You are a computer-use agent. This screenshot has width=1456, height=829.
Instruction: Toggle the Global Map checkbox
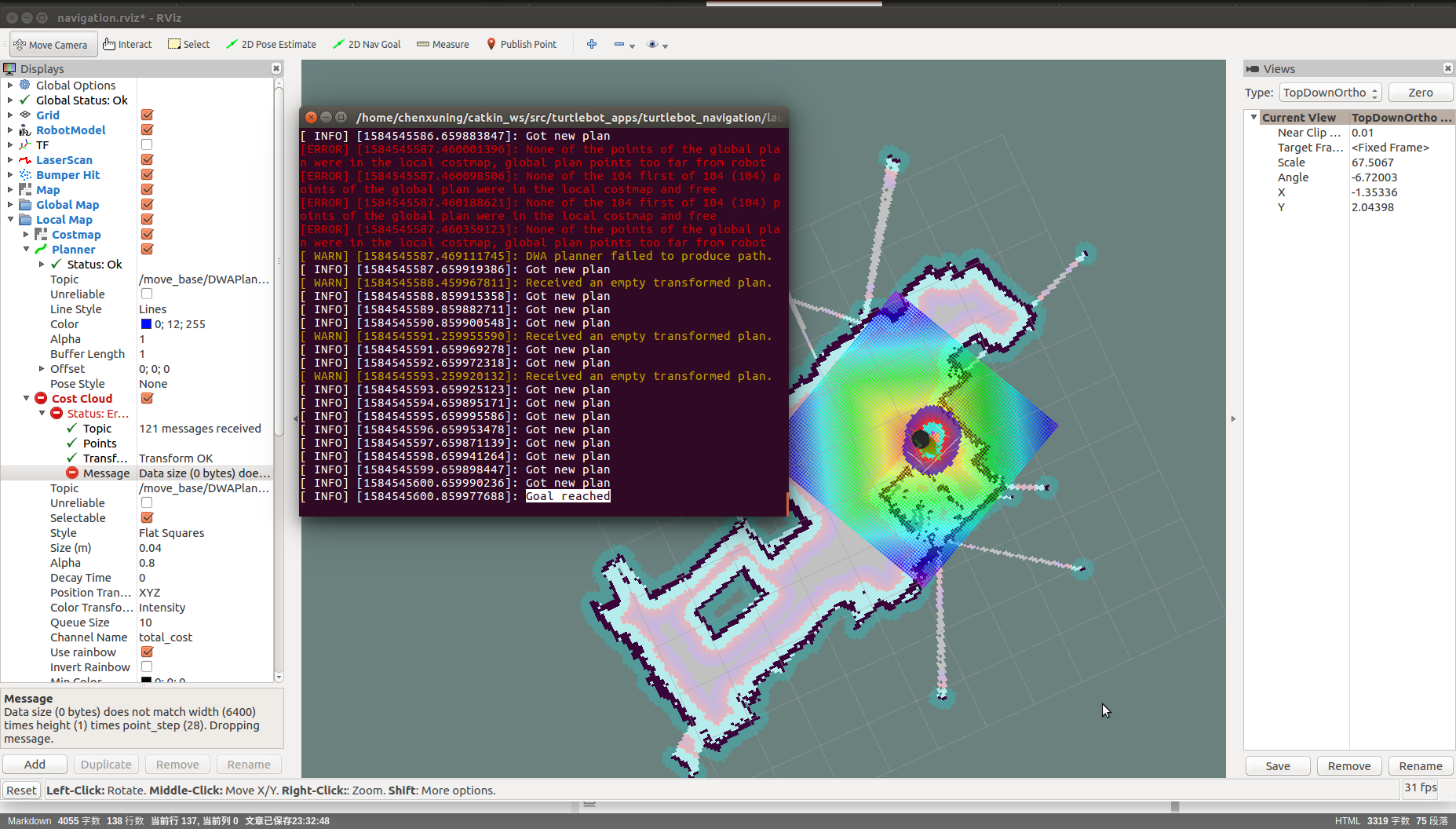[x=147, y=204]
